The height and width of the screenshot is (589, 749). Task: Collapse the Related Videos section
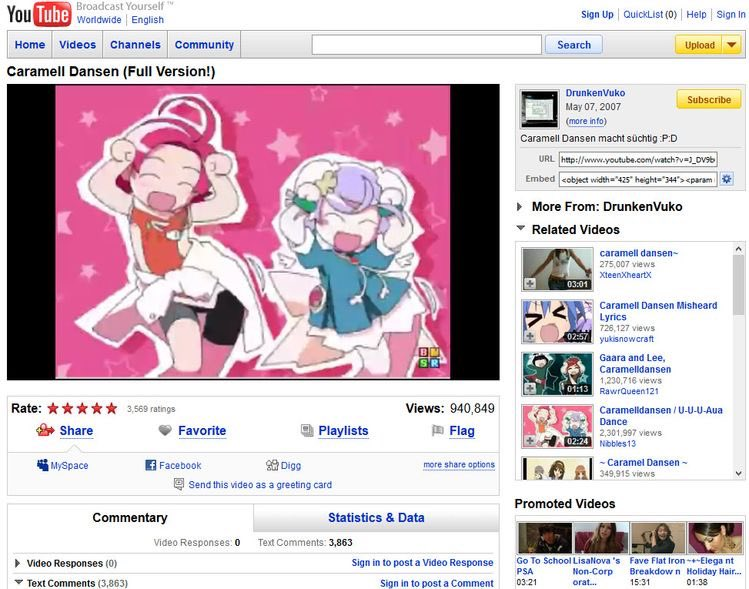(520, 228)
